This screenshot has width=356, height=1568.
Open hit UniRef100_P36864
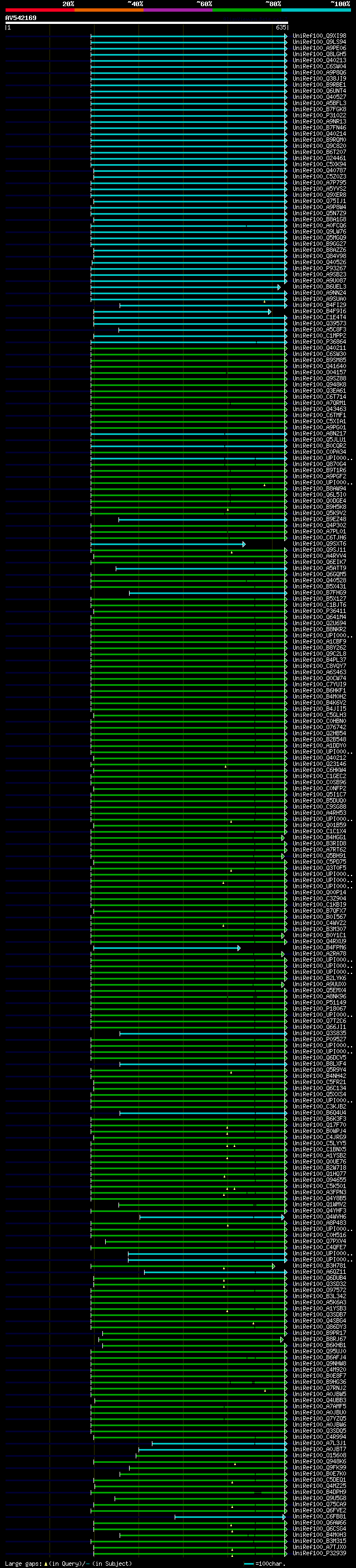(319, 342)
